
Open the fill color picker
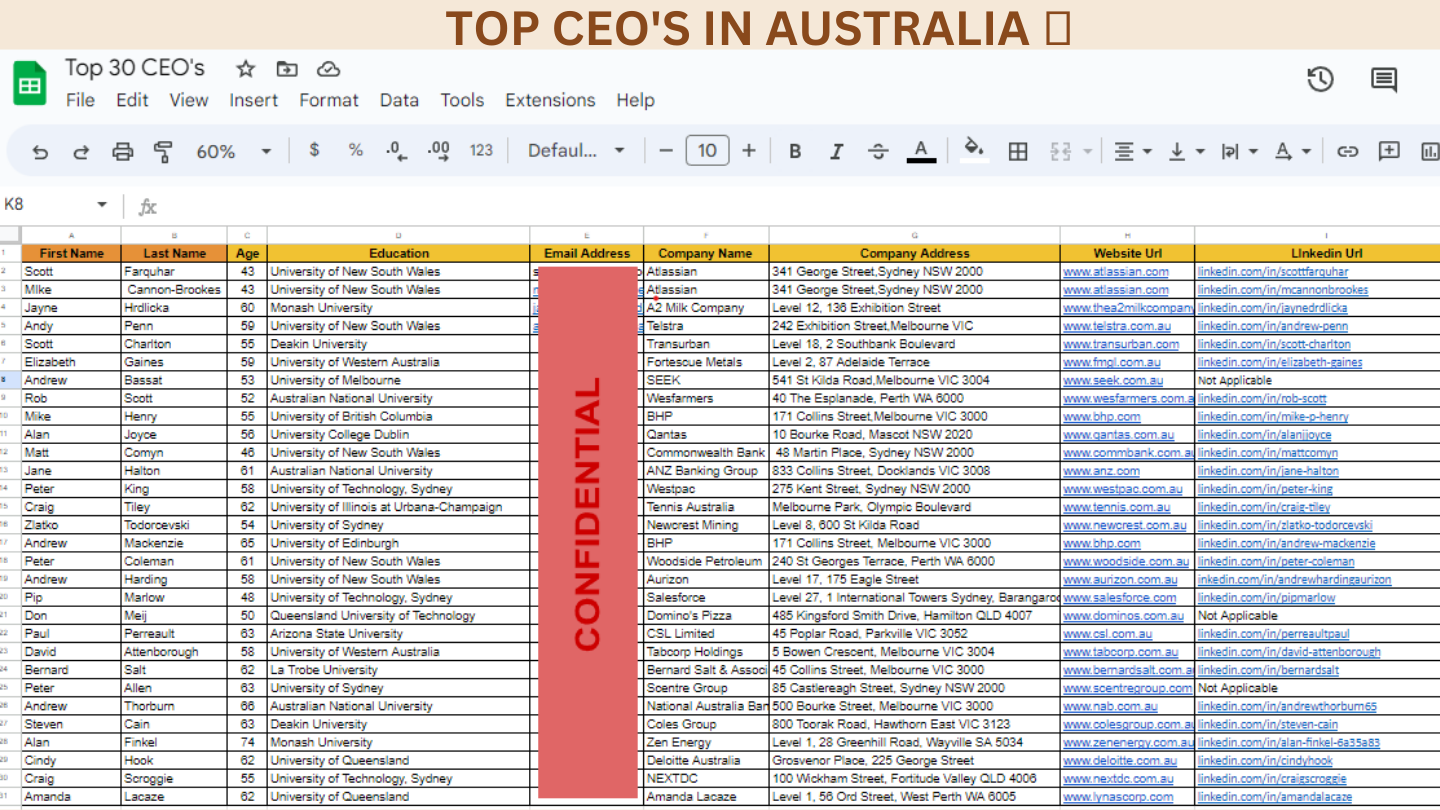(973, 150)
